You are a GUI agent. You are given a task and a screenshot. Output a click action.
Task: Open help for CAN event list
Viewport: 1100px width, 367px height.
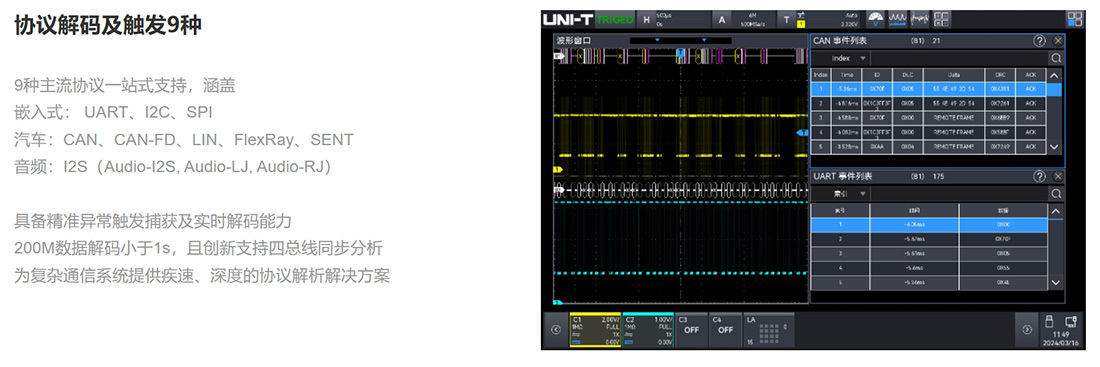pos(1039,41)
